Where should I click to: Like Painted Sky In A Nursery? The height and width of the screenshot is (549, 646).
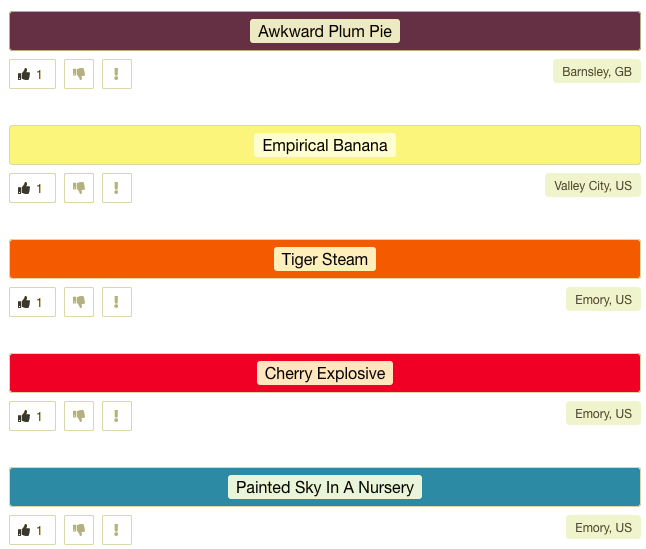33,530
